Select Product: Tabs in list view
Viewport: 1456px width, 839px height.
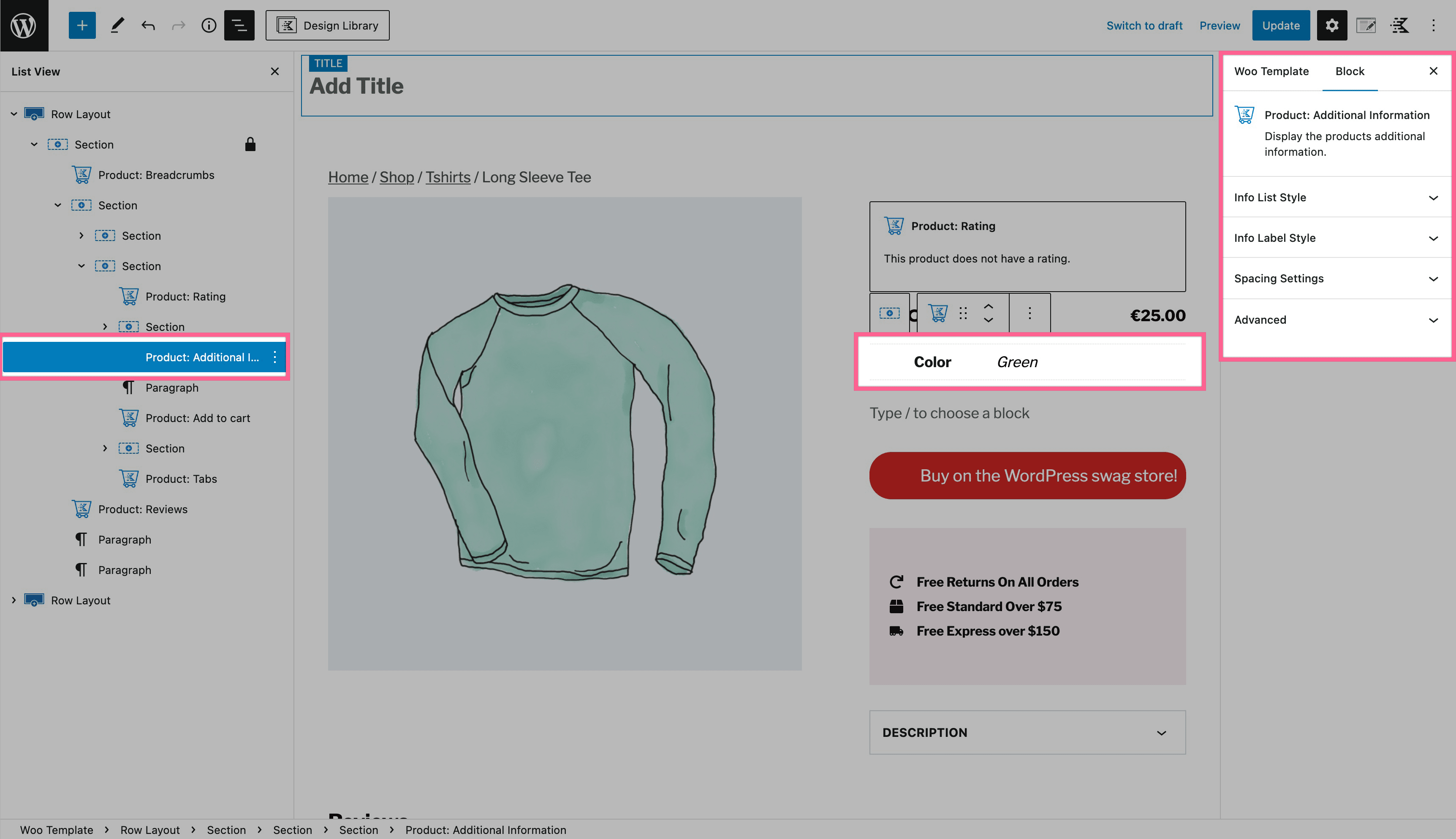click(x=181, y=479)
